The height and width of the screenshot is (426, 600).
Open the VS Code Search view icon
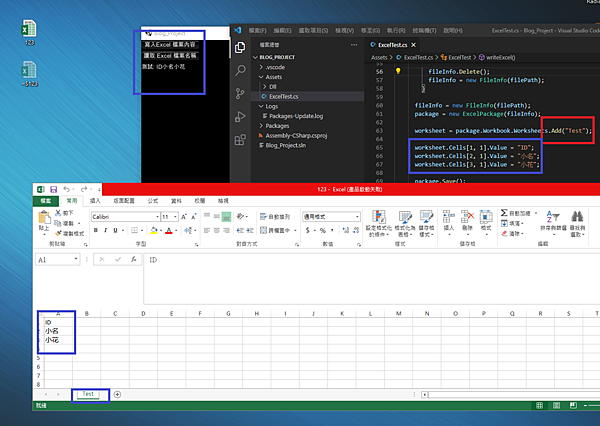coord(240,70)
